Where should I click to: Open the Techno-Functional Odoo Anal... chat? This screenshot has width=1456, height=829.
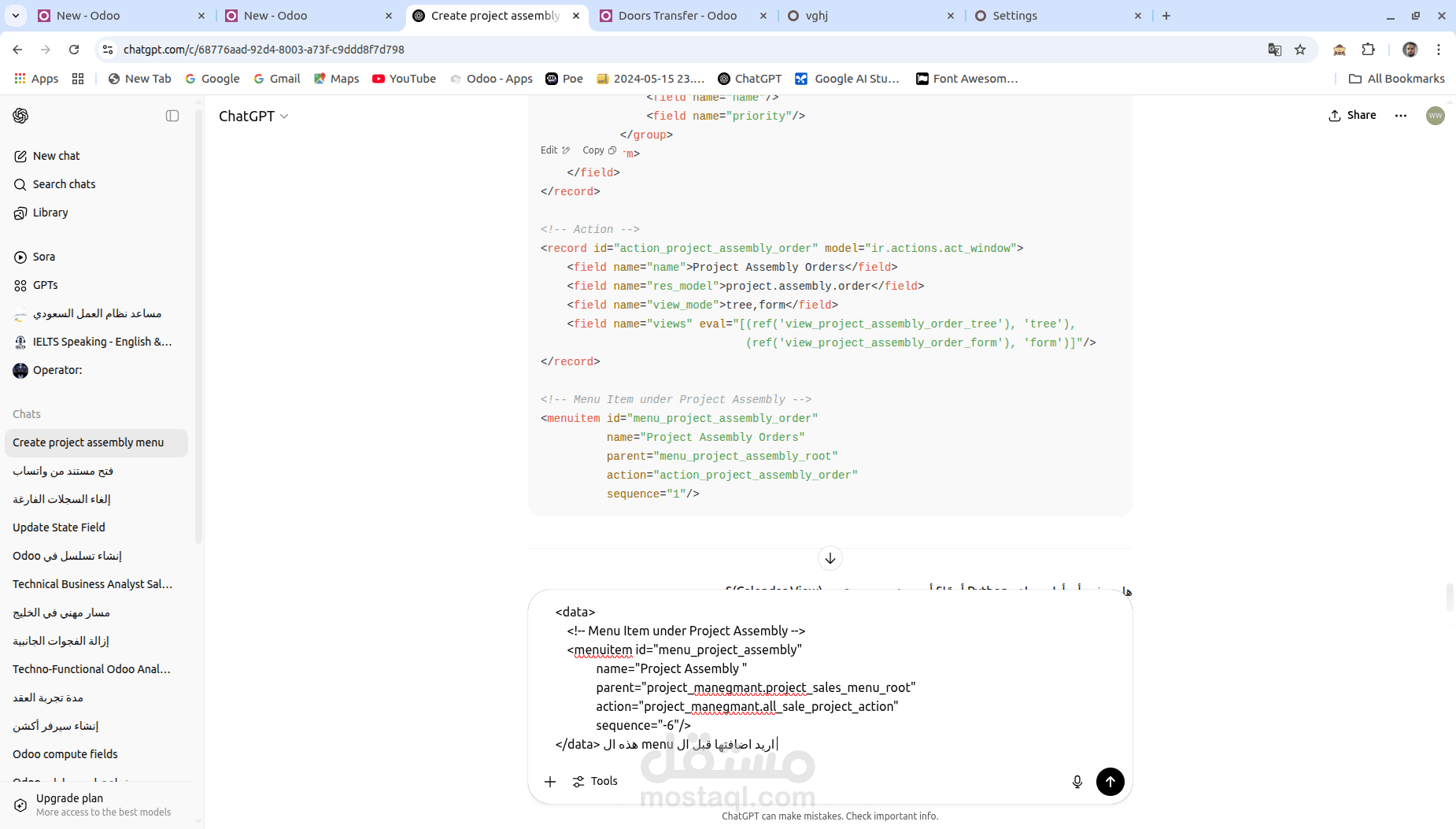[96, 669]
